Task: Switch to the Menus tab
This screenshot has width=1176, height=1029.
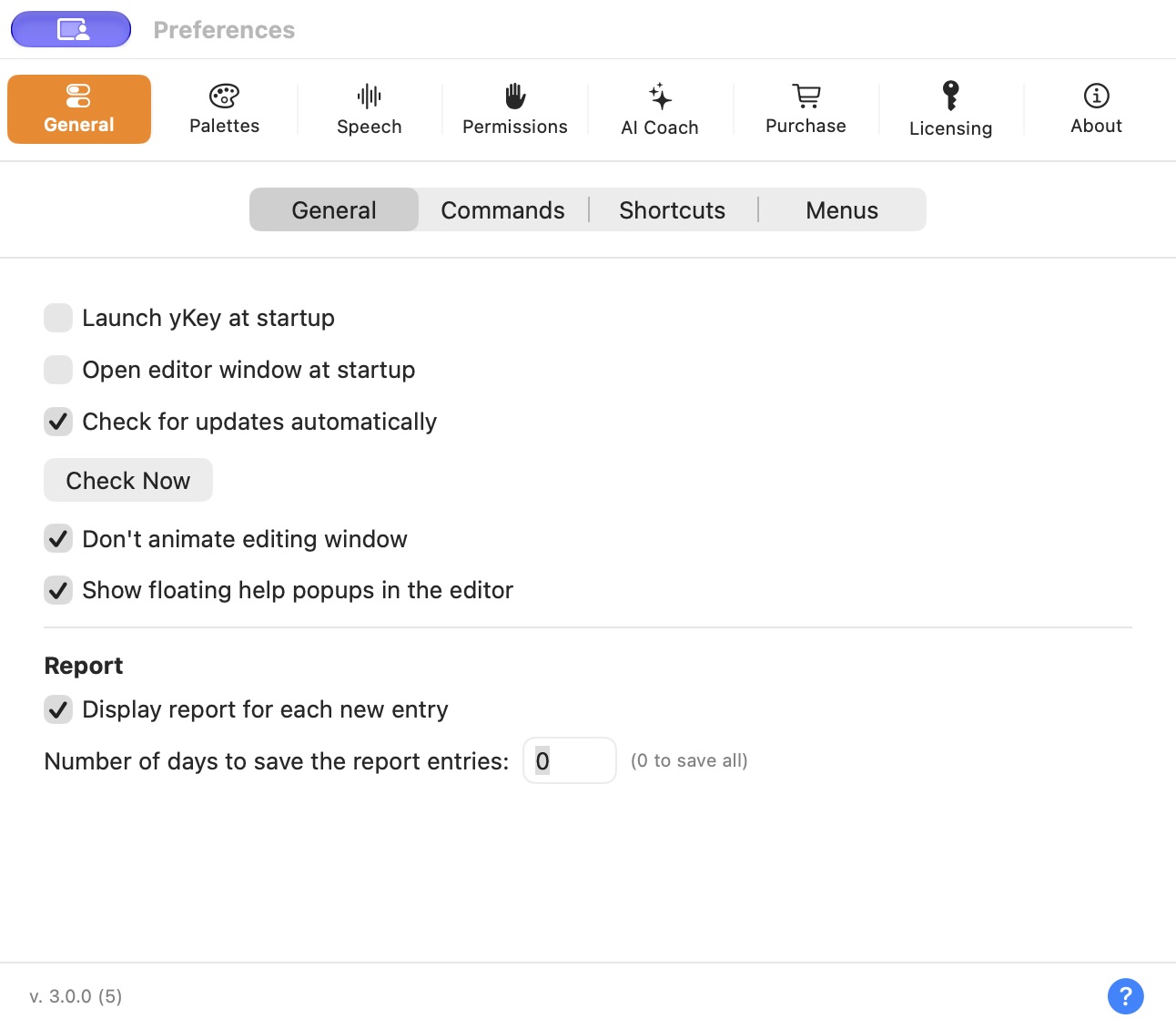Action: click(842, 209)
